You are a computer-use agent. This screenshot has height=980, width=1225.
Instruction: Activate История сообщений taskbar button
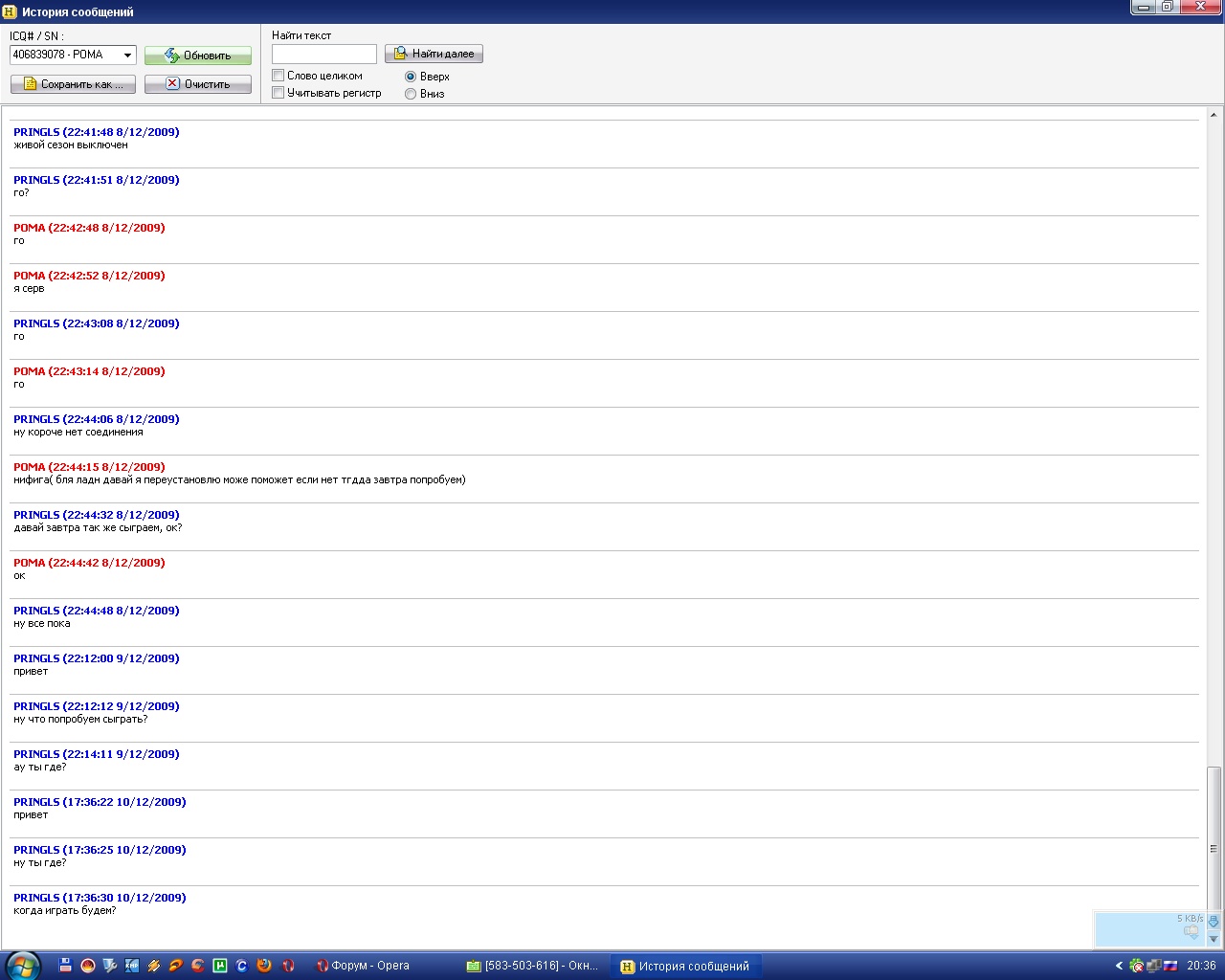click(686, 966)
